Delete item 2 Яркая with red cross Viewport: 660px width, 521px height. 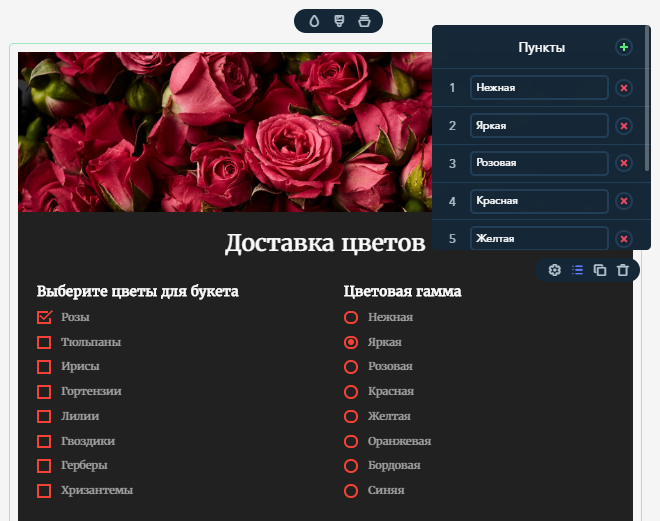(624, 126)
